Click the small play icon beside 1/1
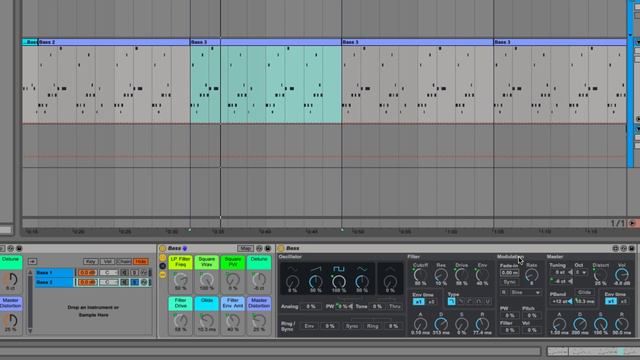The height and width of the screenshot is (360, 640). coord(632,223)
